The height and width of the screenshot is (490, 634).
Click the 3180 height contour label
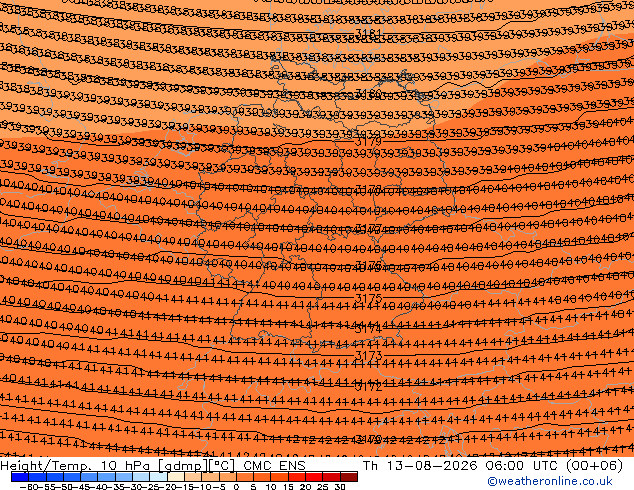368,95
